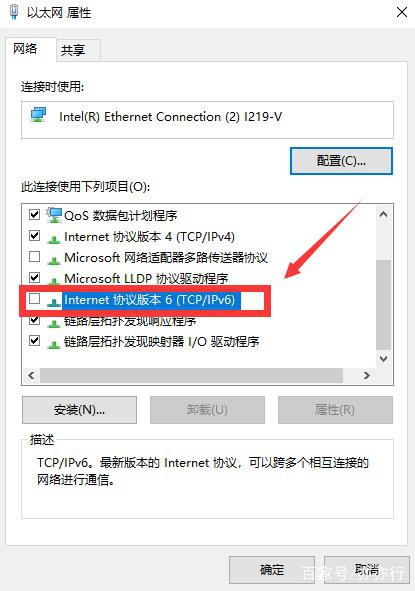Uncheck the Internet 协议版本 4 (TCP/IPv4) checkbox
This screenshot has height=591, width=415.
34,236
